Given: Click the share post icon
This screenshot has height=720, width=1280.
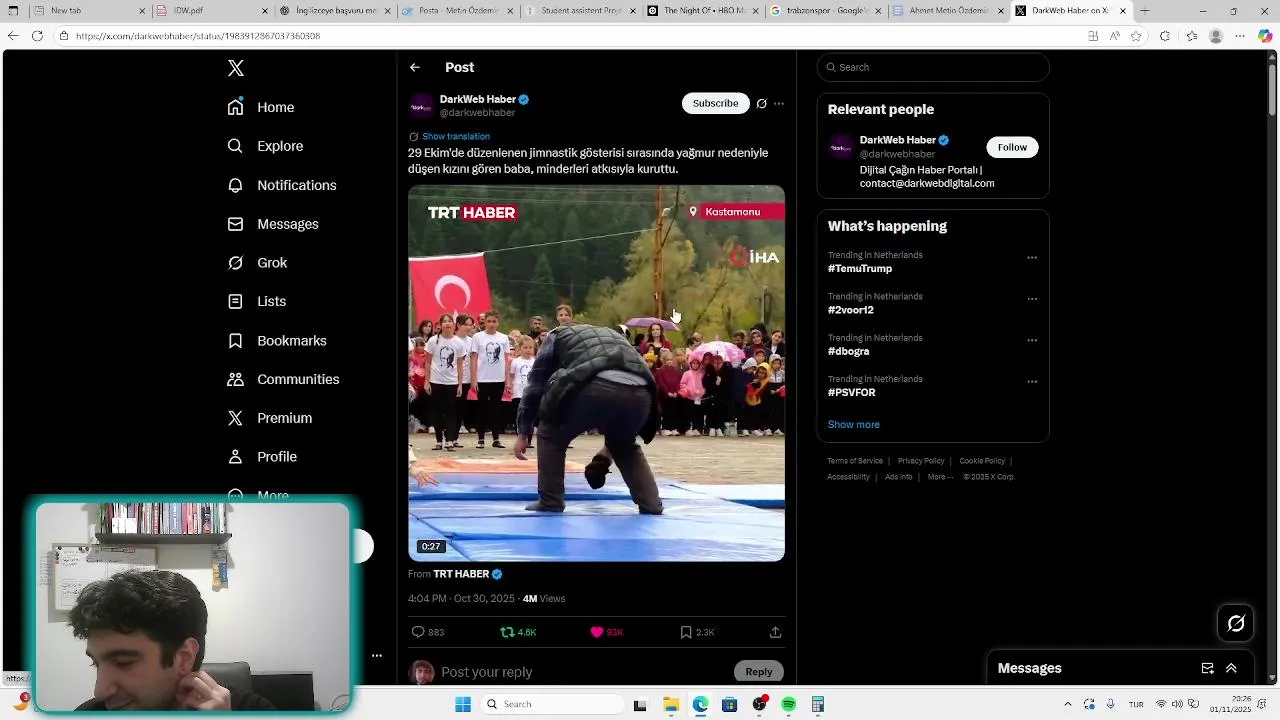Looking at the screenshot, I should [775, 632].
